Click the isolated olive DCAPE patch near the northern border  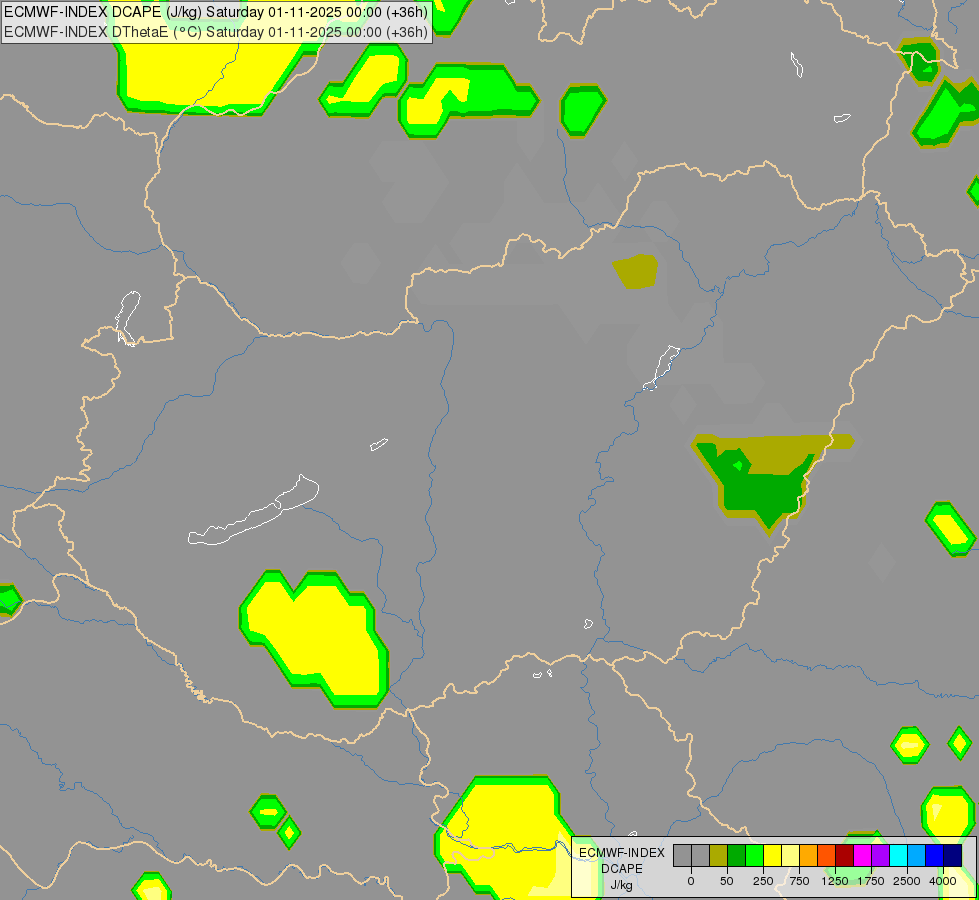636,271
